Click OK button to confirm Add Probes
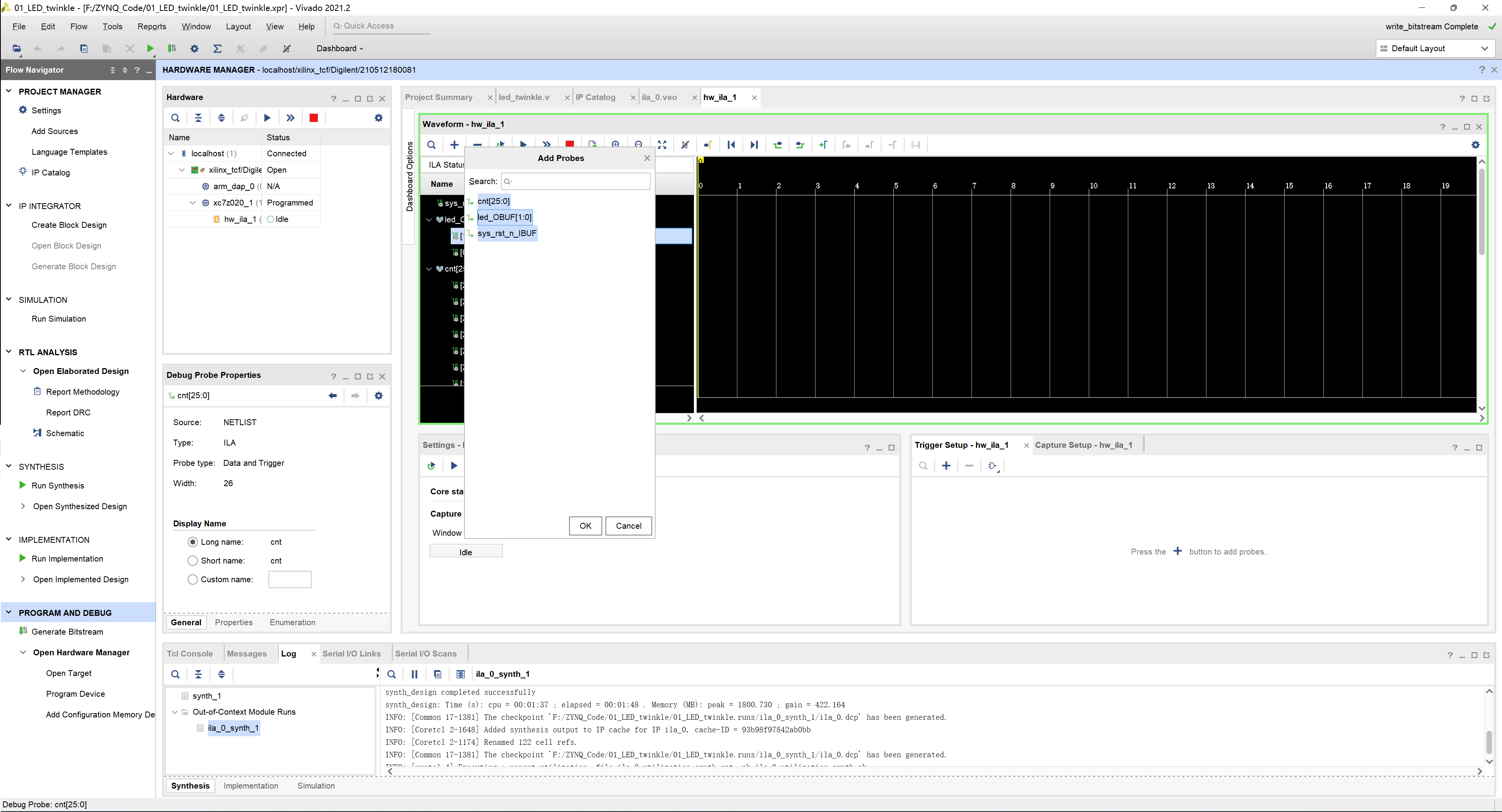Image resolution: width=1502 pixels, height=812 pixels. click(x=585, y=525)
